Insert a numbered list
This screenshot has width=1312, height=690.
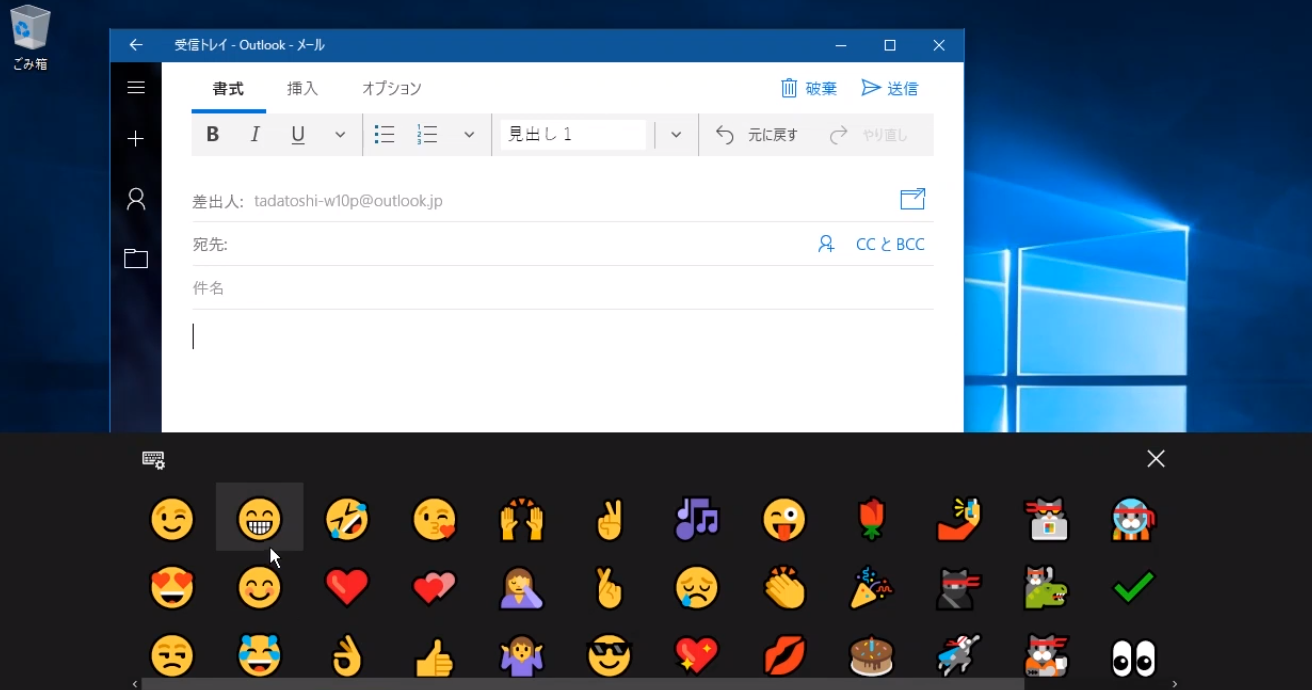pyautogui.click(x=427, y=135)
